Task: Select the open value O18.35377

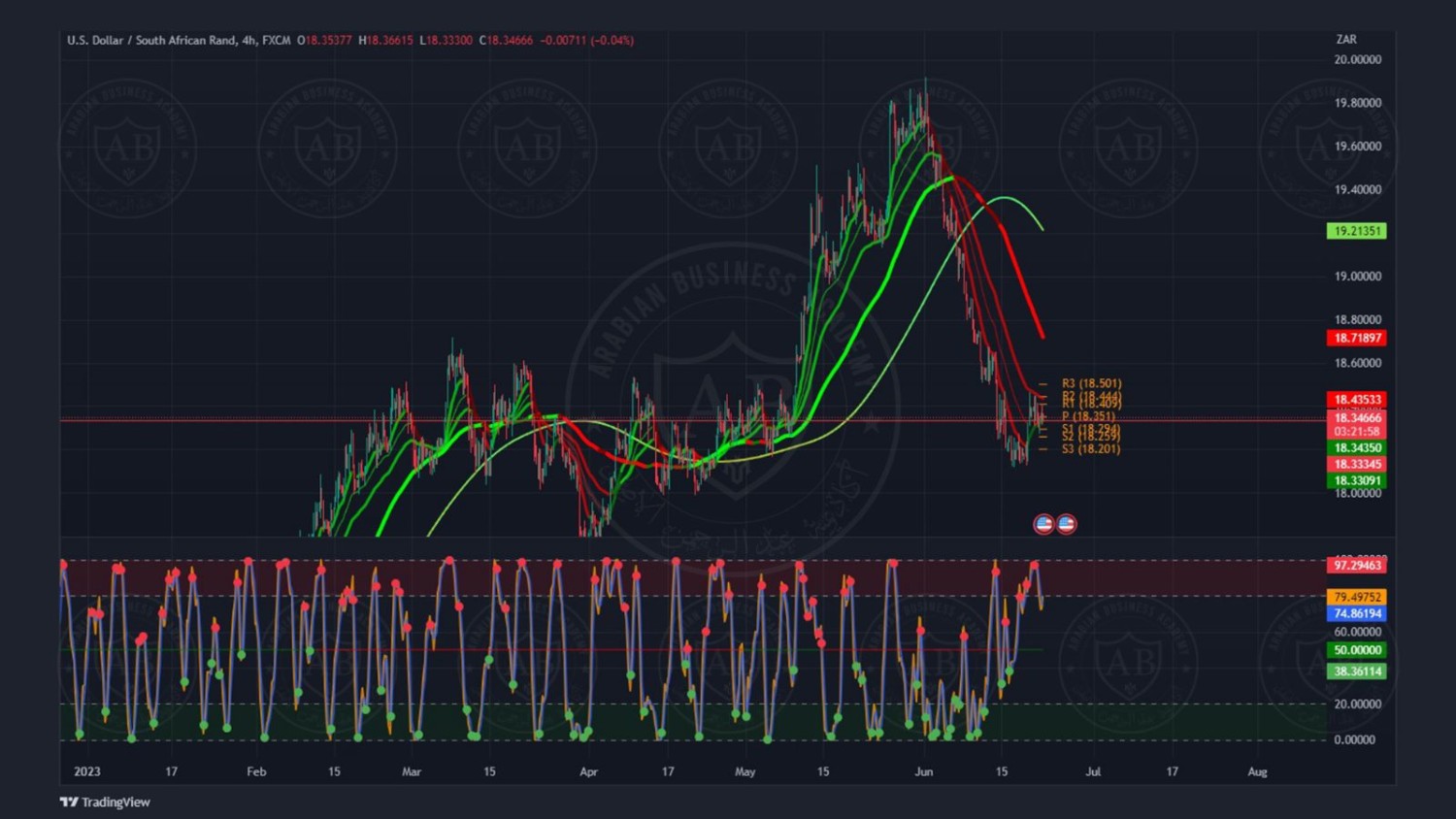Action: point(324,41)
